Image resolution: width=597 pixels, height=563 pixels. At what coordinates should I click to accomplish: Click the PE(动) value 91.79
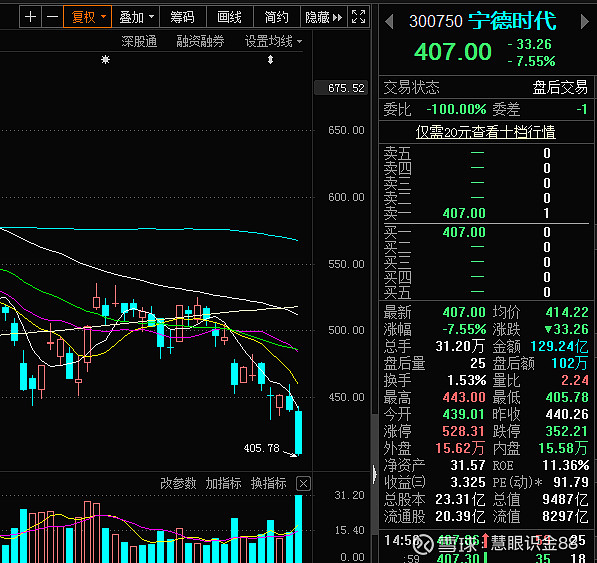[x=571, y=482]
